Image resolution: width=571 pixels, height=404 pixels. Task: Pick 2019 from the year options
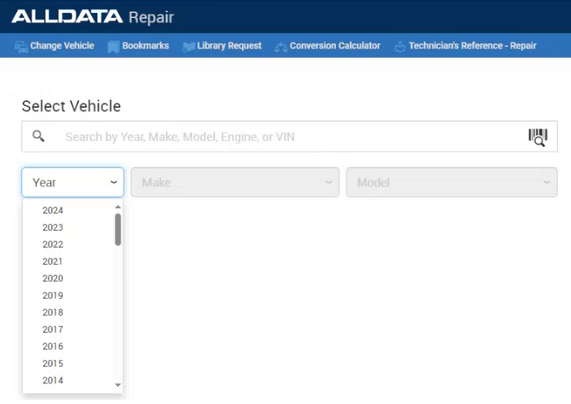click(53, 295)
